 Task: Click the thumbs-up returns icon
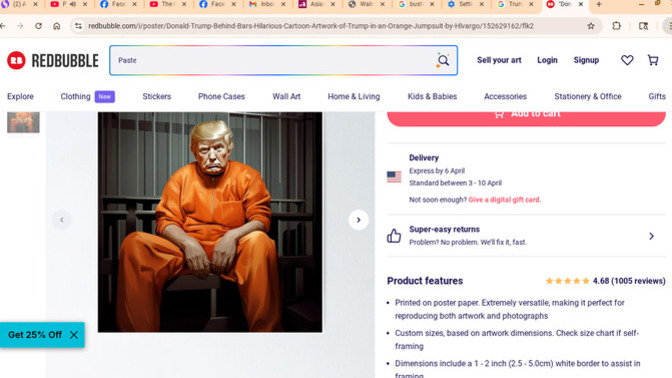(394, 236)
